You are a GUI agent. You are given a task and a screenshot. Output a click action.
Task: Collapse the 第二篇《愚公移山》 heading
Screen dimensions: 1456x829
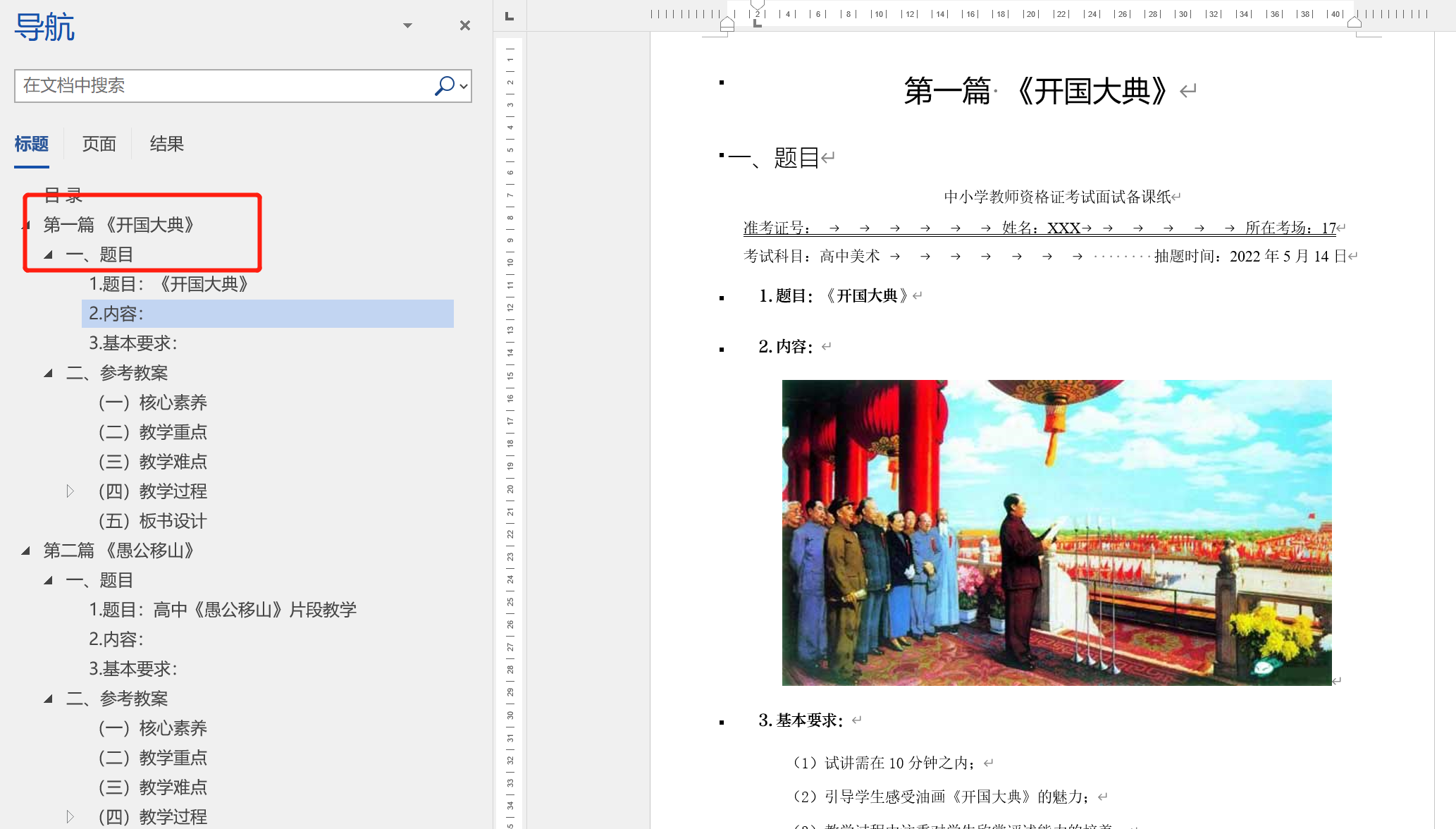[x=26, y=551]
